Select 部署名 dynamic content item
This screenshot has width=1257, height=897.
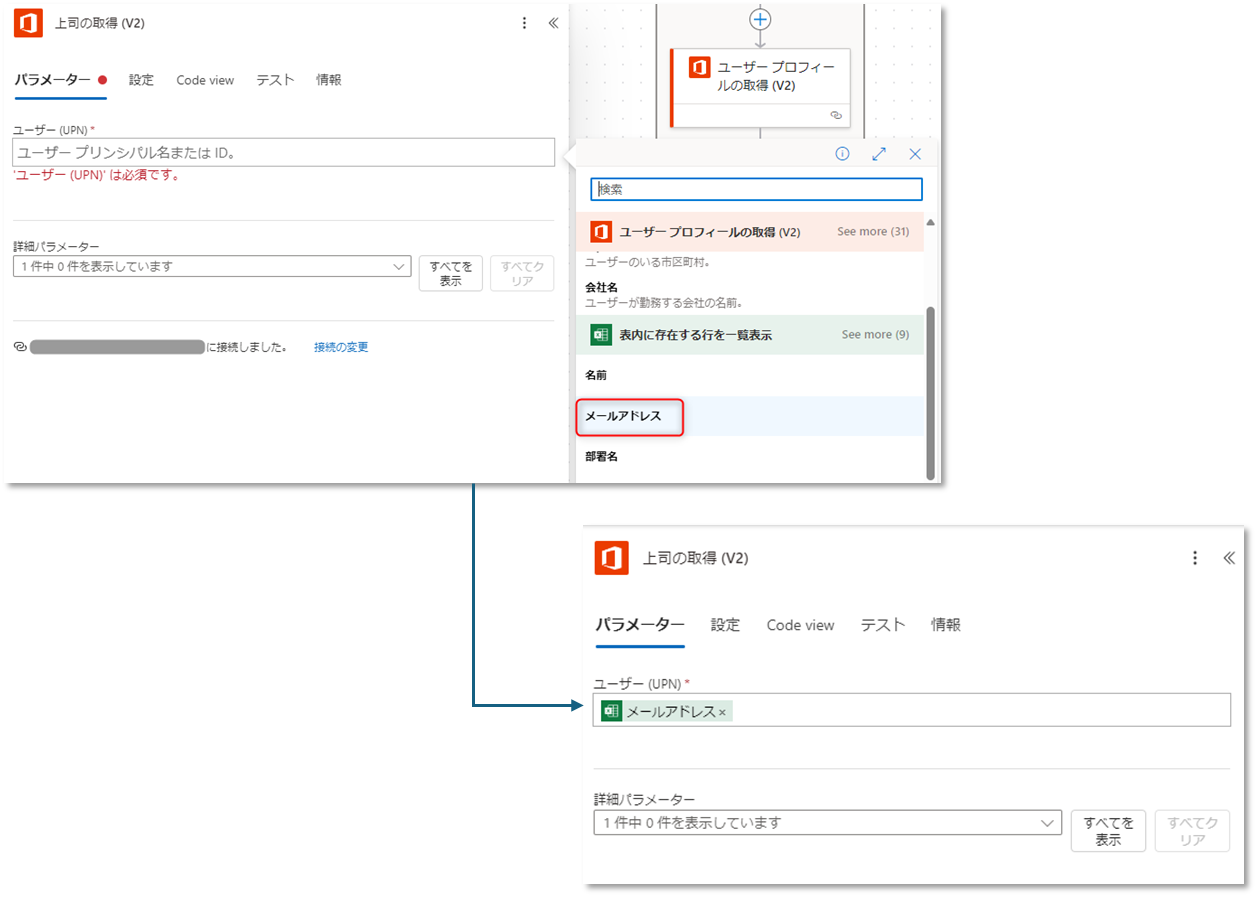tap(750, 457)
